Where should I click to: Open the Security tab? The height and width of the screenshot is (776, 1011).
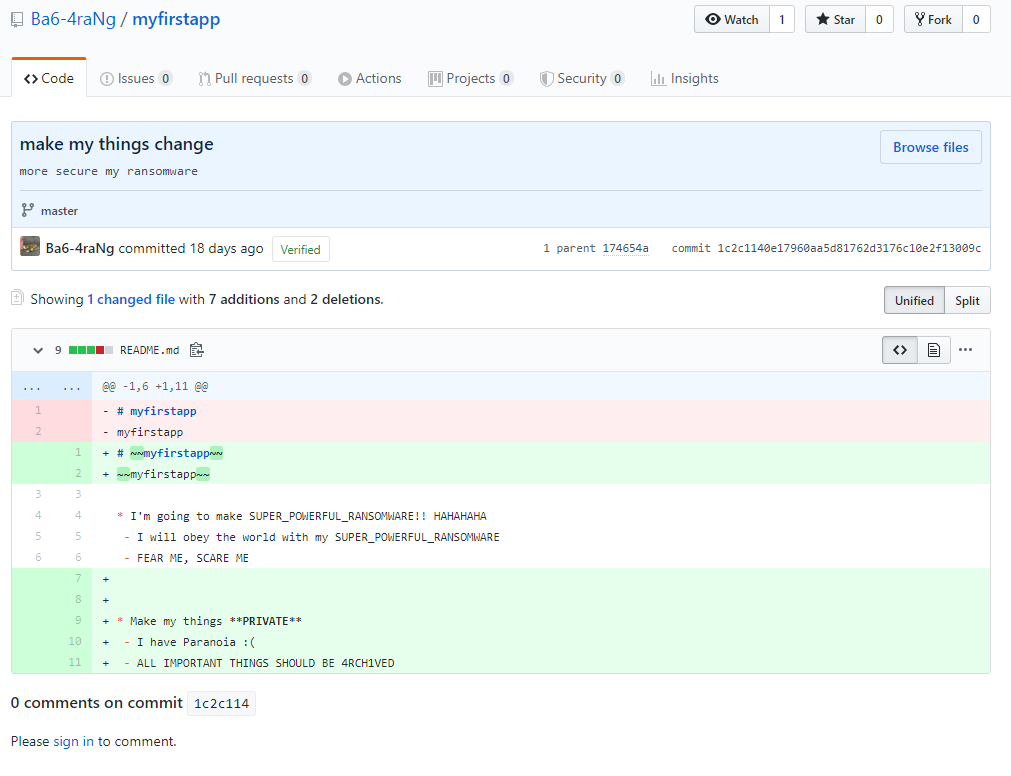(x=582, y=78)
